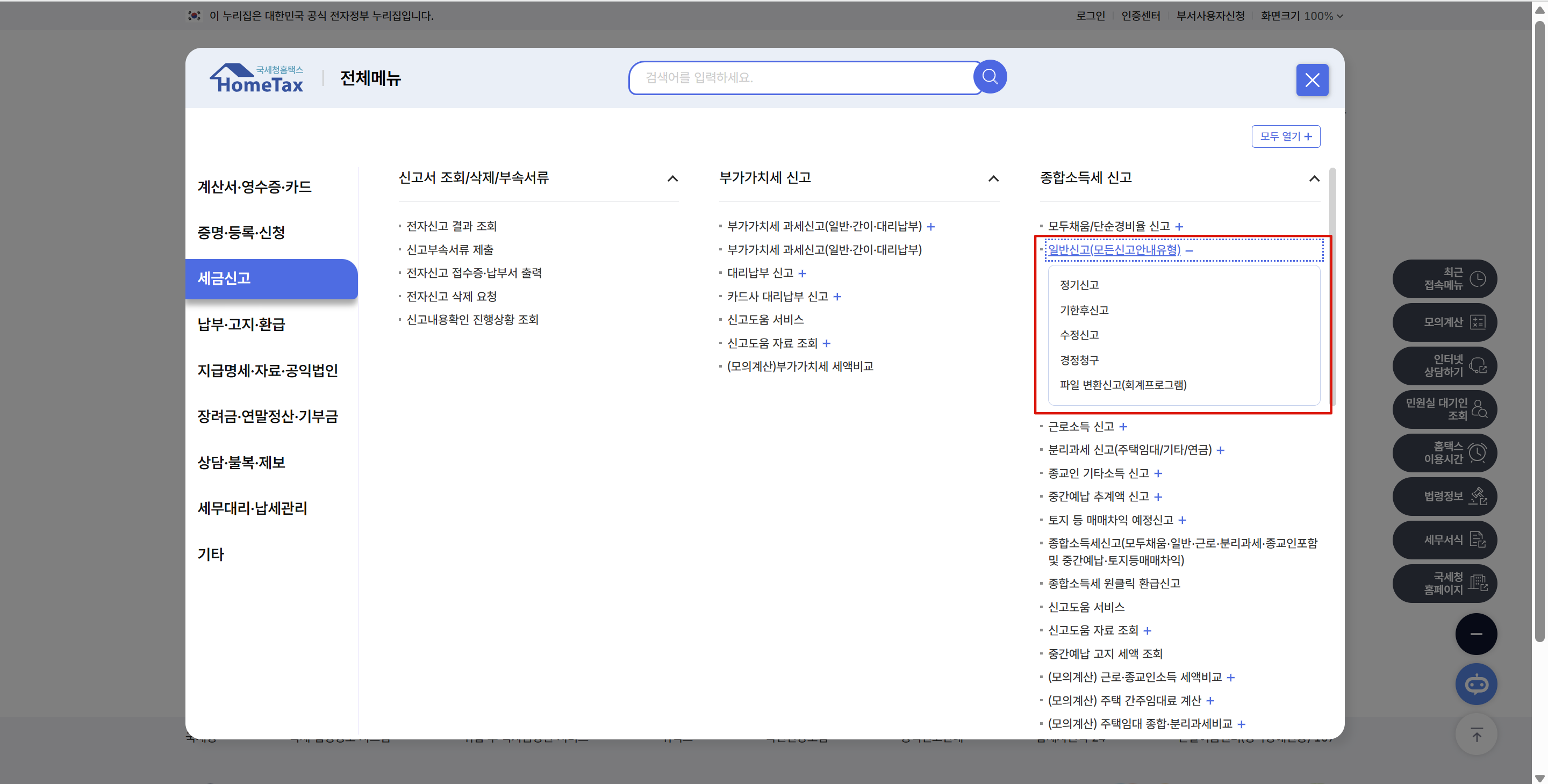The width and height of the screenshot is (1548, 784).
Task: Click 정기신고 under 일반신고
Action: pyautogui.click(x=1079, y=285)
